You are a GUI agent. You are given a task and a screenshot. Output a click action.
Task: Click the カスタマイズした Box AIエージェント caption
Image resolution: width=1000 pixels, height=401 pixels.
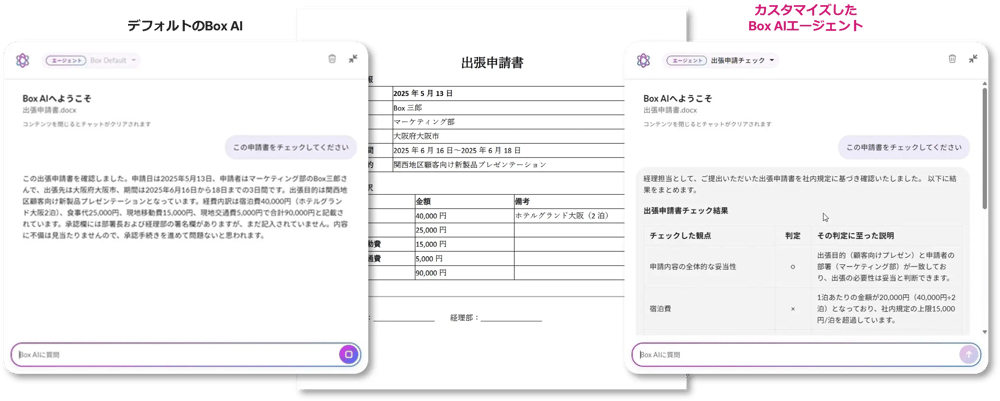point(804,18)
